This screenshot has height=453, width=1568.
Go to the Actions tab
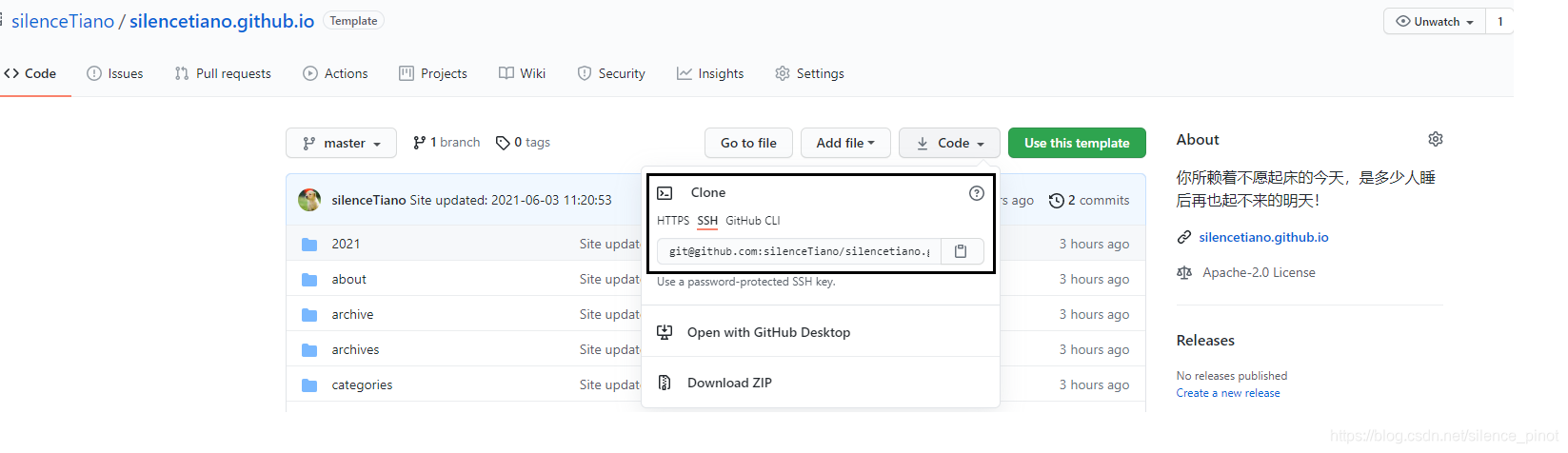(x=335, y=73)
